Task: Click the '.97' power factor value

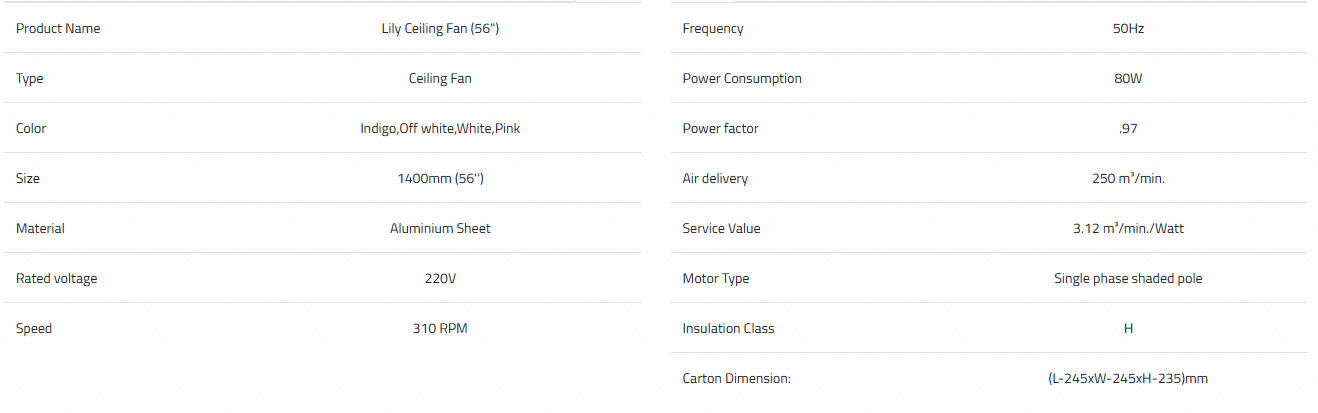Action: coord(1128,129)
